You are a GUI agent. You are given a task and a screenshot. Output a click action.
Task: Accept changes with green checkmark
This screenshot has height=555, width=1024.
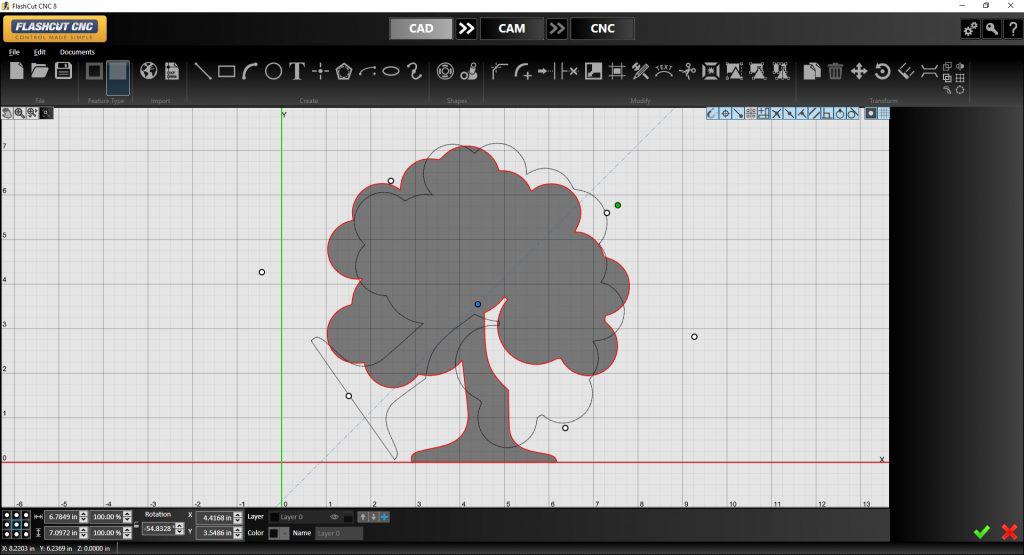(x=981, y=531)
